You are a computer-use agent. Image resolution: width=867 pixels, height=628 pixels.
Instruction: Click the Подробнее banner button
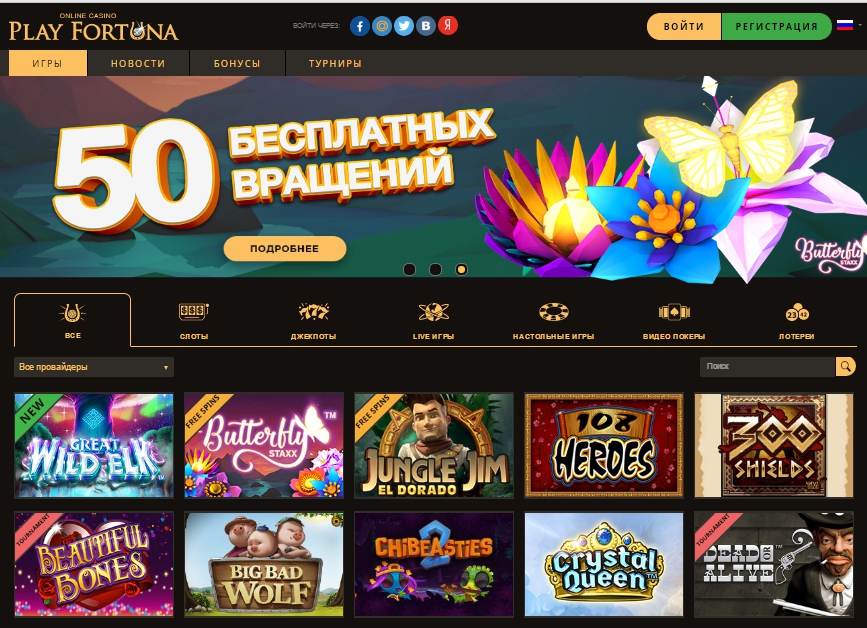tap(285, 249)
